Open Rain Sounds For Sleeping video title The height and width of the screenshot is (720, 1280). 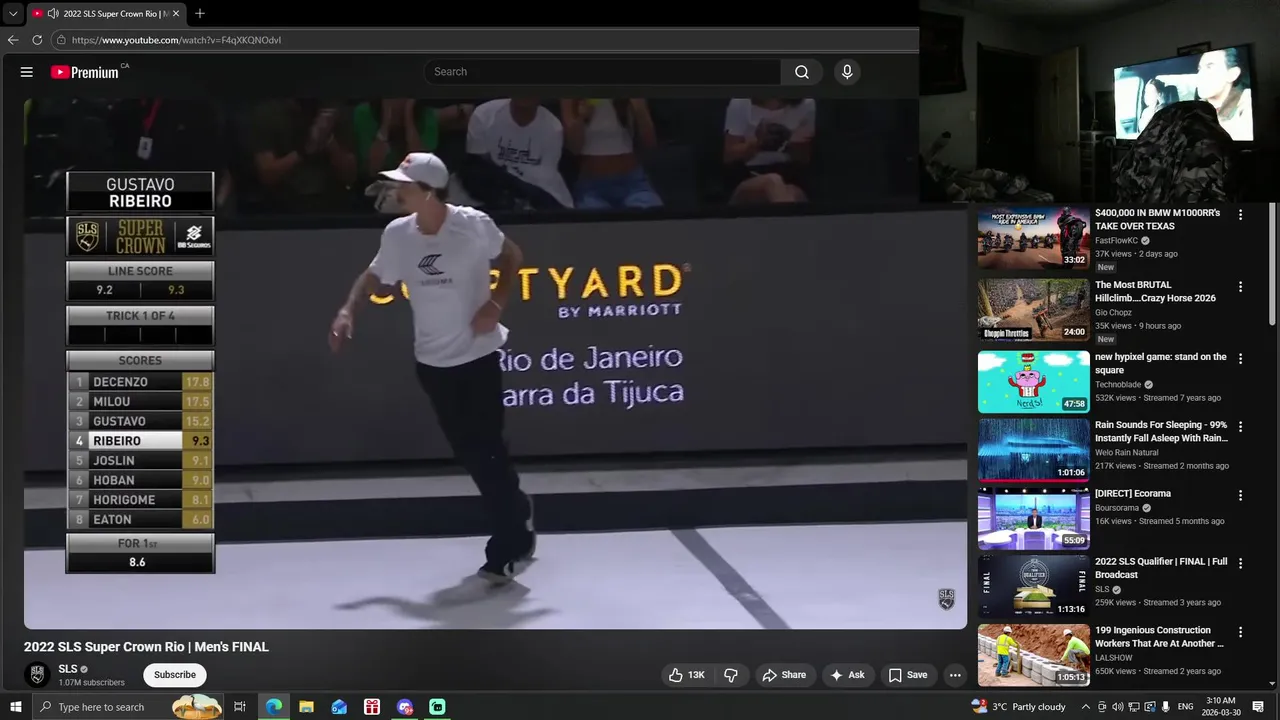tap(1161, 431)
